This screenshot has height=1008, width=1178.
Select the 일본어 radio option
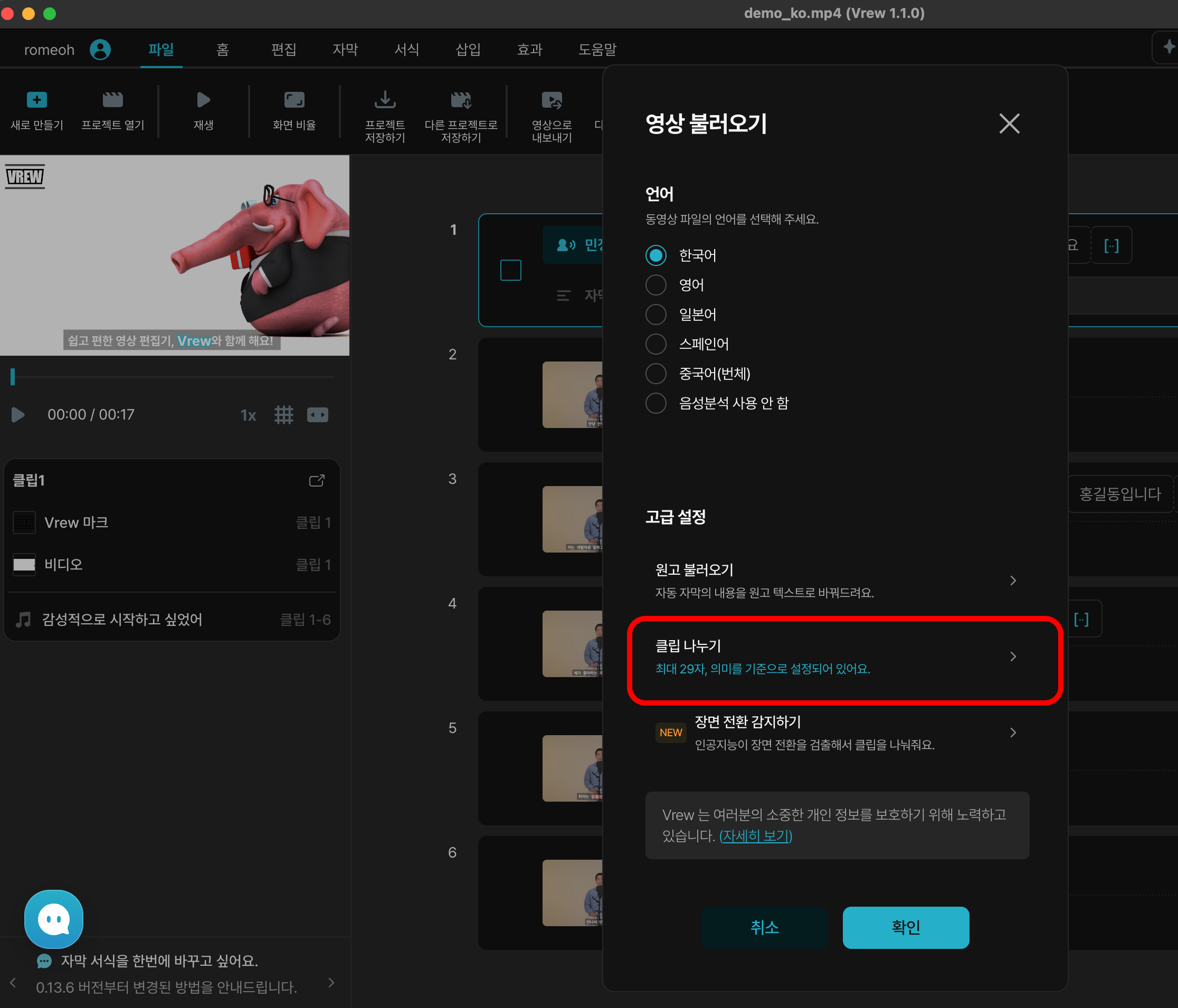click(x=655, y=315)
